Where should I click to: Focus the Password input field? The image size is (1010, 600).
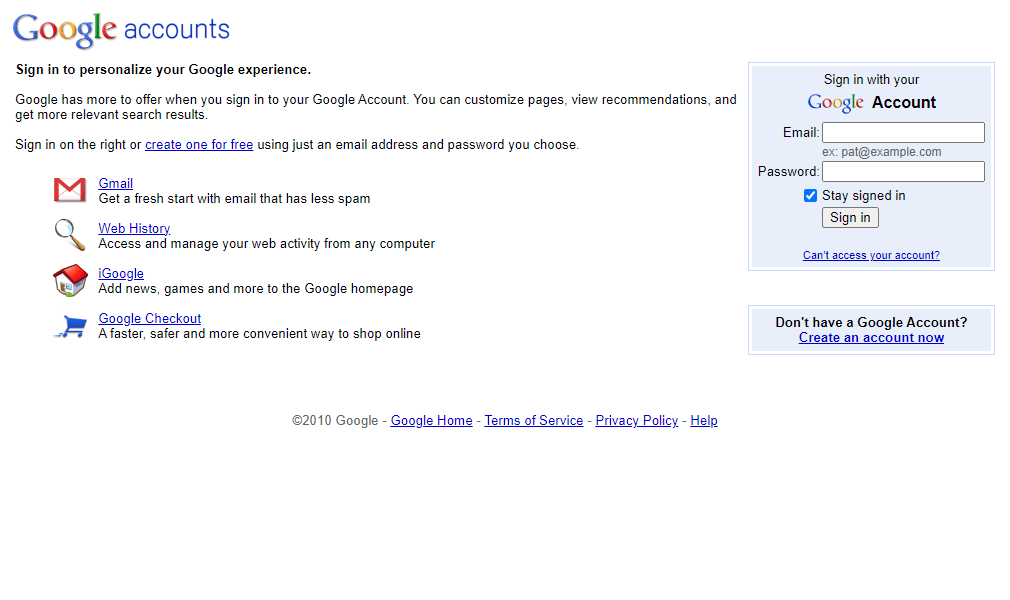(903, 171)
